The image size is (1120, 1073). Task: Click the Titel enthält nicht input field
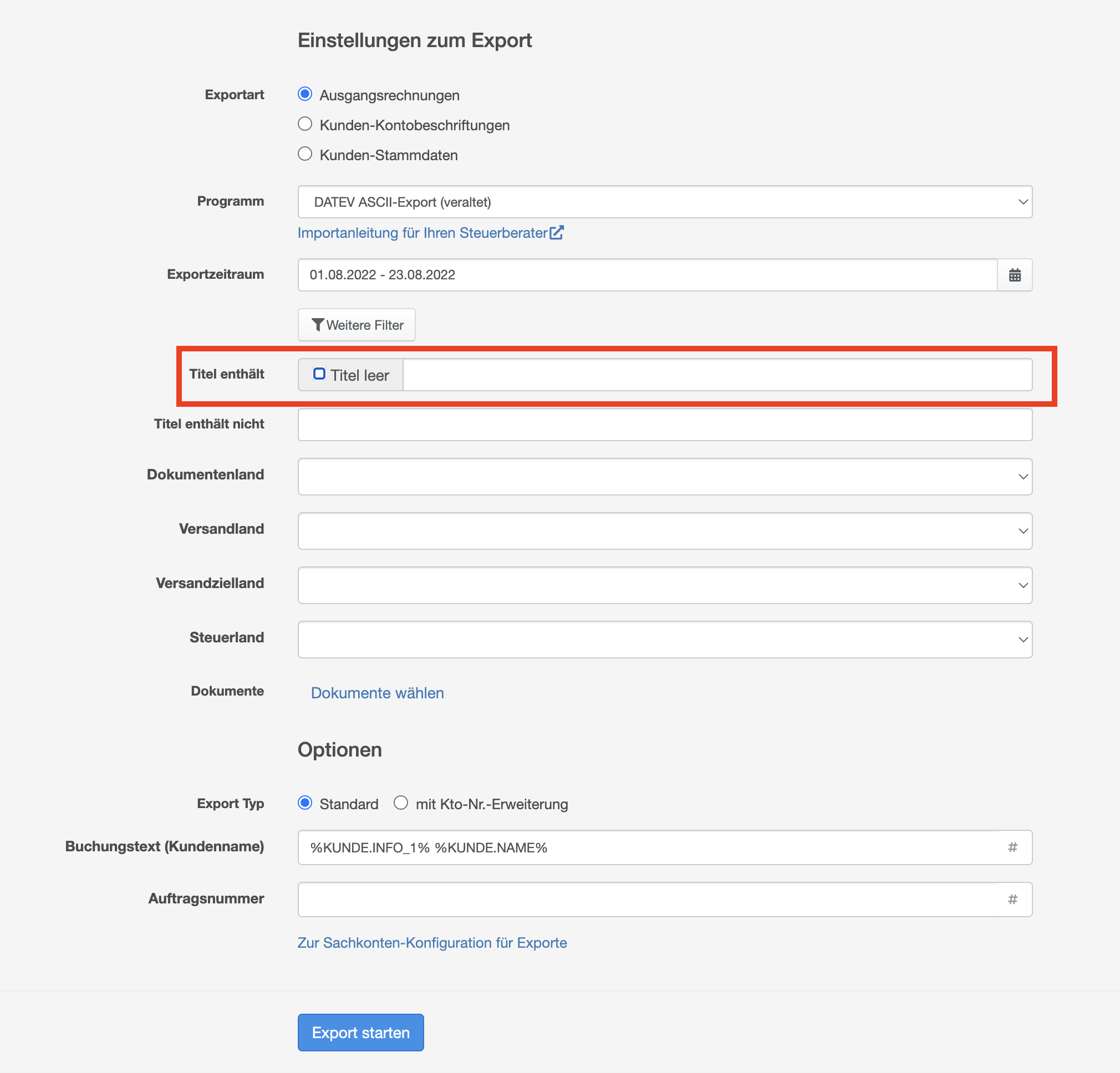(664, 425)
